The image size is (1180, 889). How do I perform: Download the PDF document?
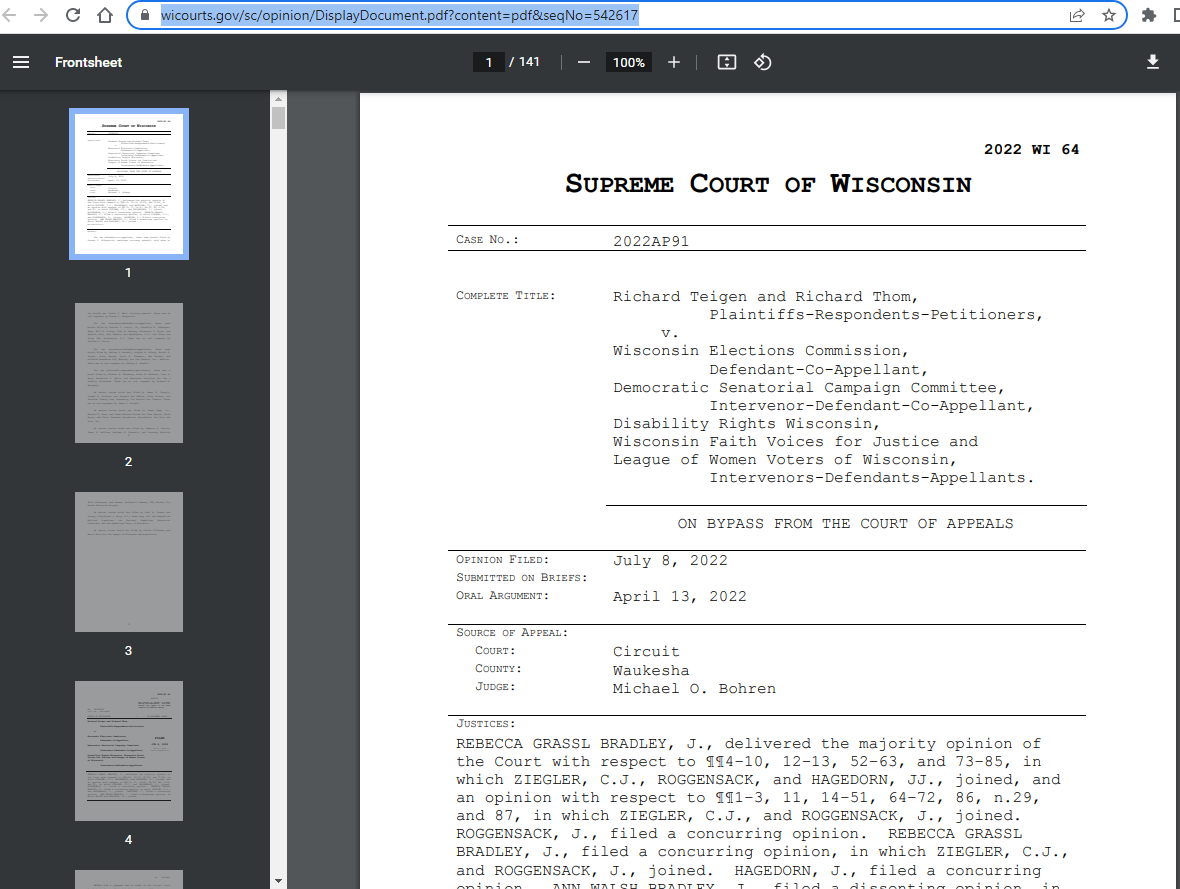[1152, 62]
